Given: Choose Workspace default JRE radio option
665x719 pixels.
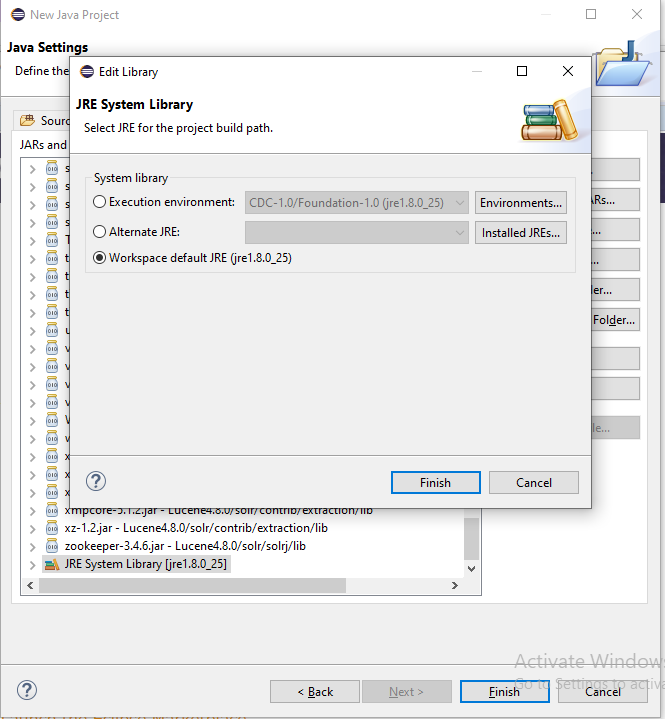Looking at the screenshot, I should click(99, 258).
